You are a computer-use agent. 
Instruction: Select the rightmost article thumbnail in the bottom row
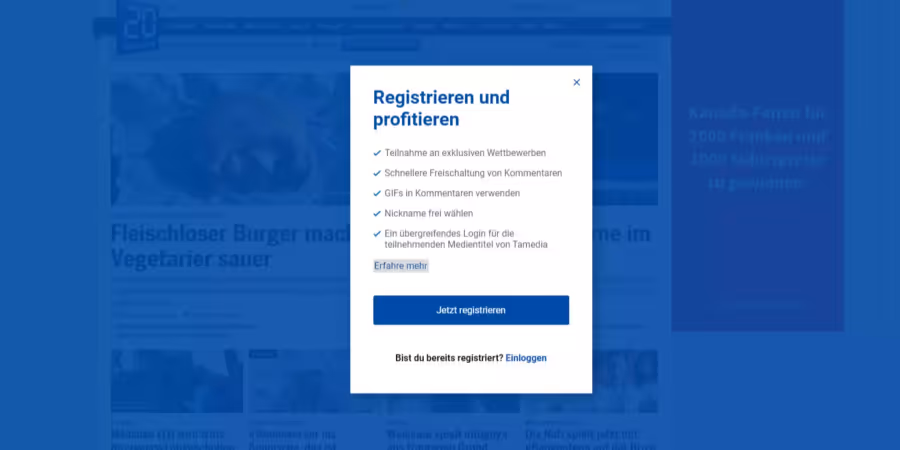tap(625, 381)
